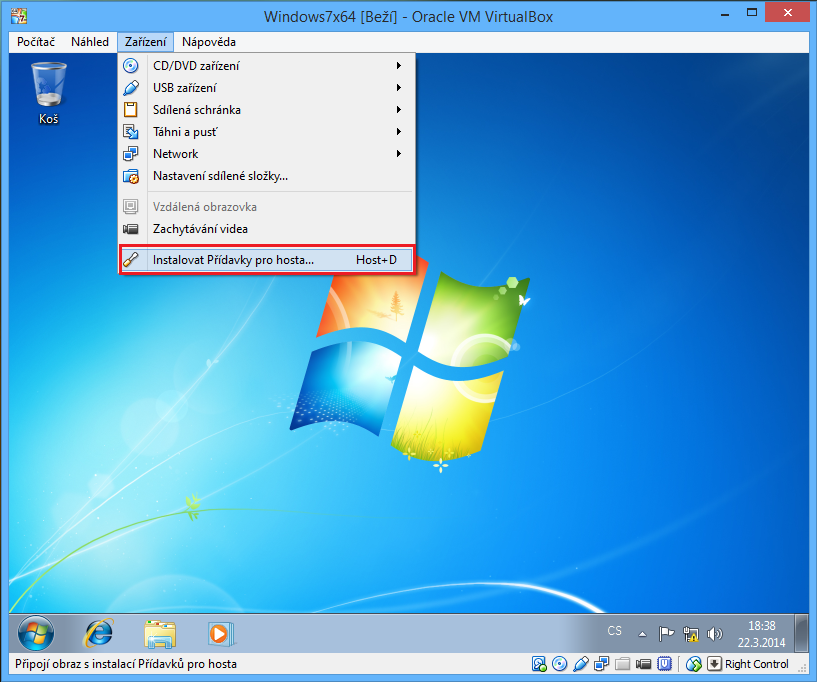819x682 pixels.
Task: Click Táhni a pusť submenu arrow
Action: click(x=399, y=132)
